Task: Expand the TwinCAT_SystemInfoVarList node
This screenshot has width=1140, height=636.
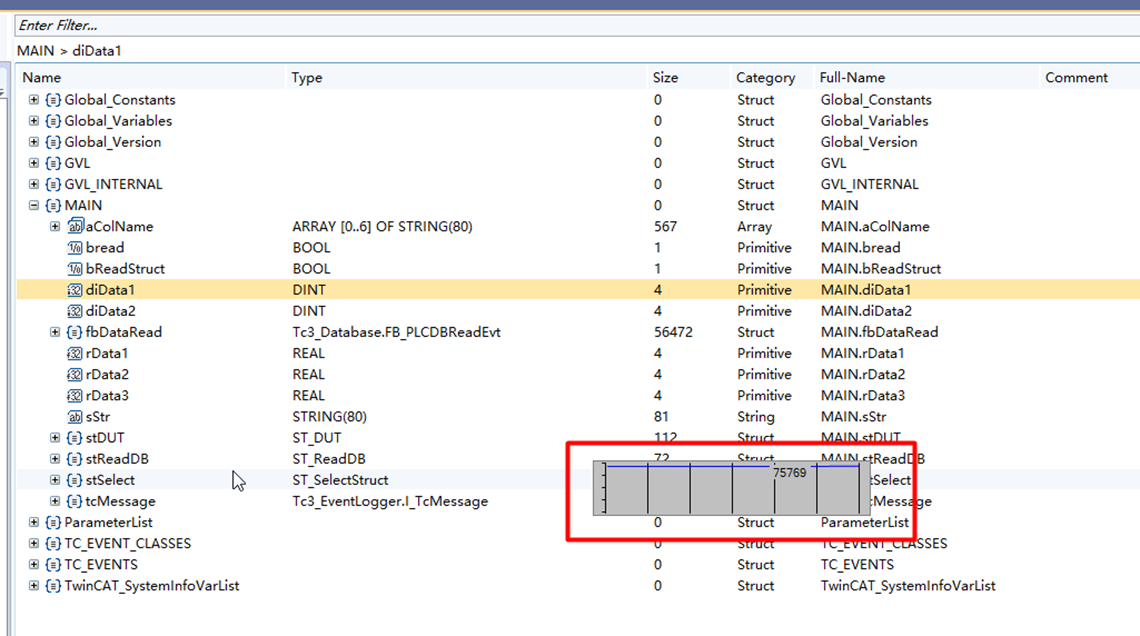Action: tap(33, 585)
